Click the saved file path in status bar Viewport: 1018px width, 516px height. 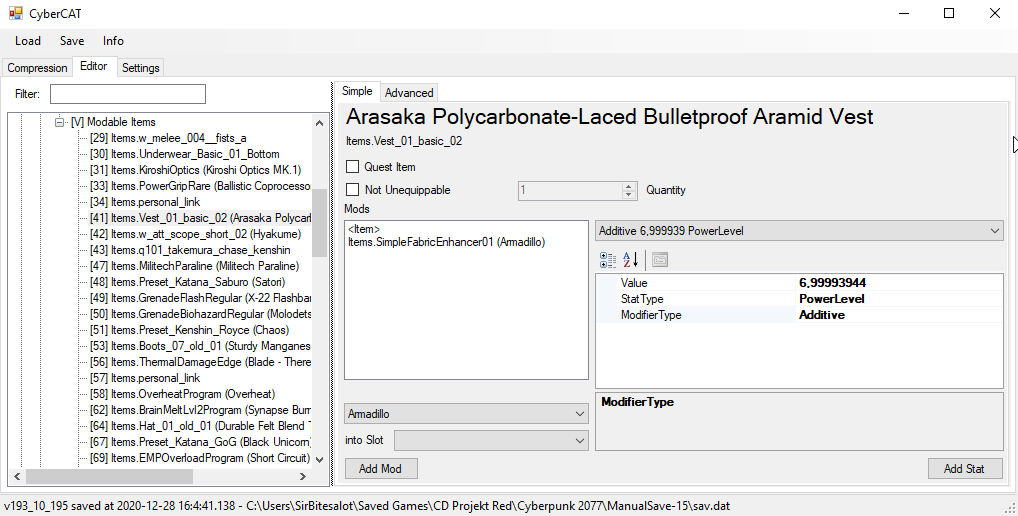pyautogui.click(x=488, y=506)
